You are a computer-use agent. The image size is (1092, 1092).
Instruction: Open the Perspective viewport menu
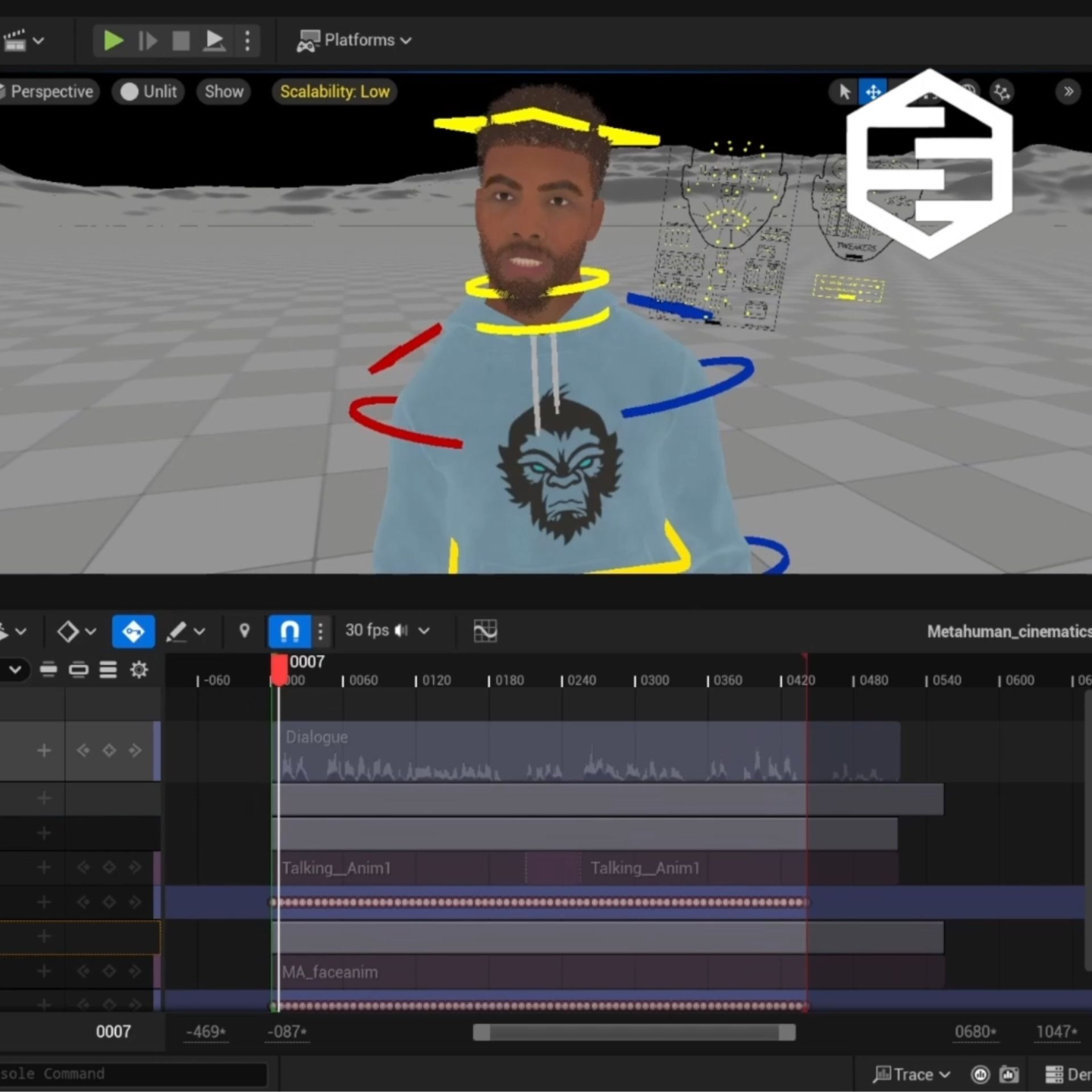(x=49, y=92)
